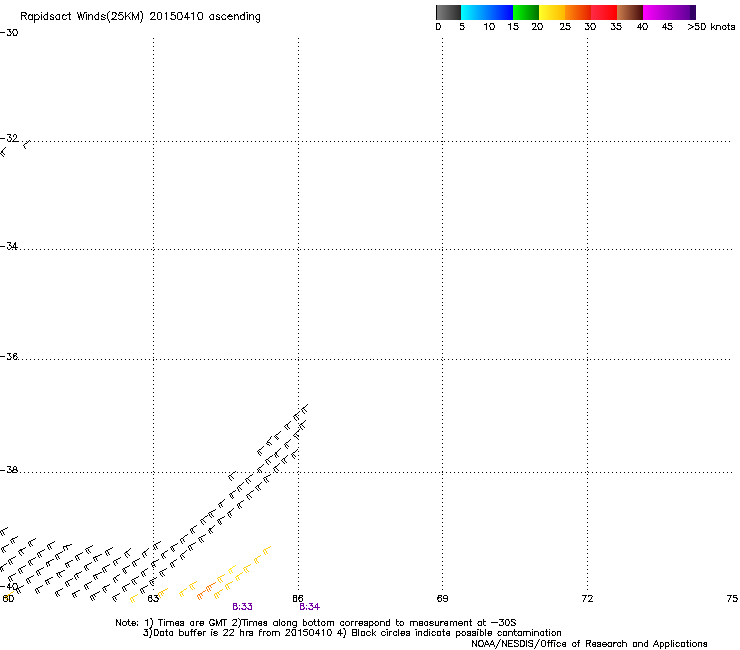
Task: Click the '63' longitude axis label
Action: click(153, 599)
